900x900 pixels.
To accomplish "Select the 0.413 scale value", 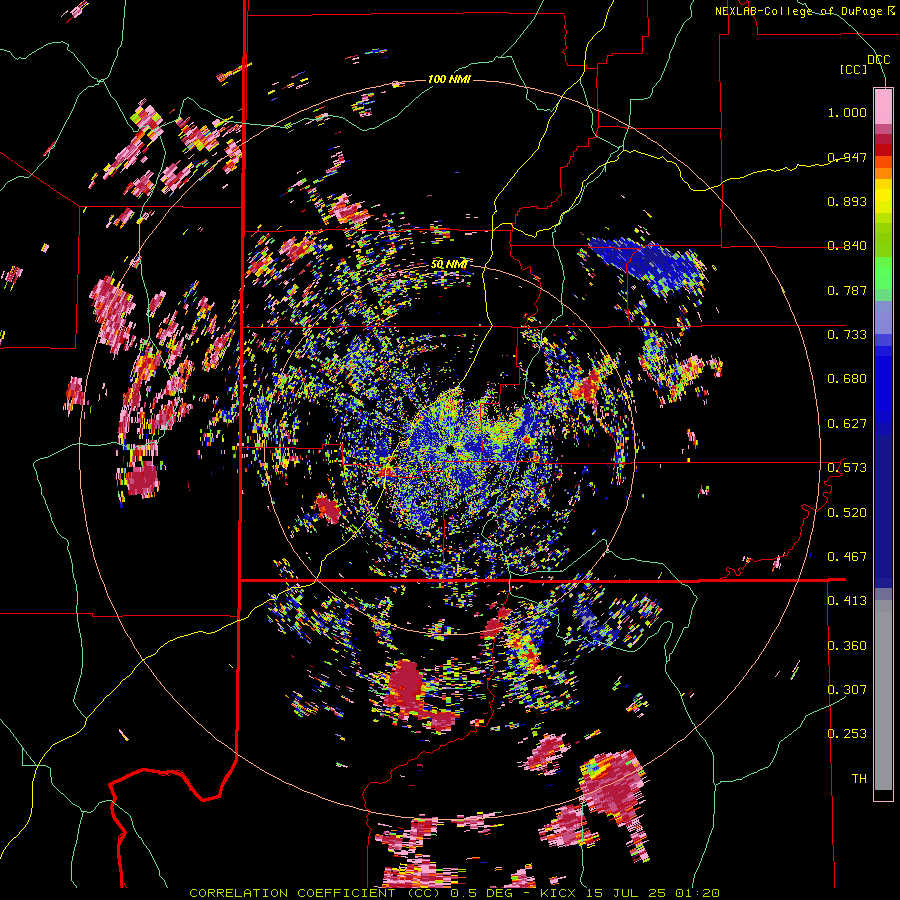I will (847, 601).
